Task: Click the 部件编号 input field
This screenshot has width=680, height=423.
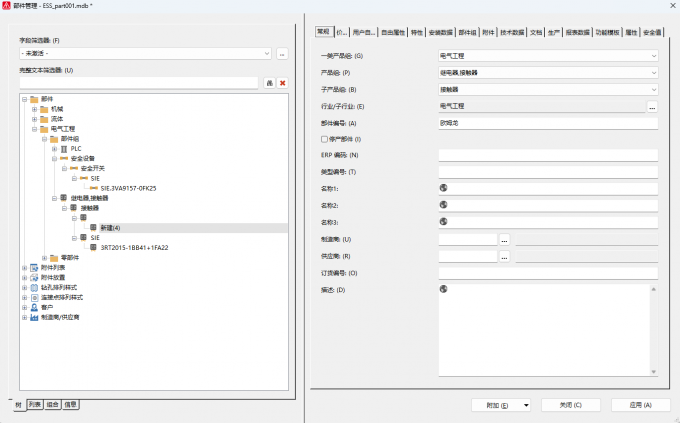Action: (548, 123)
